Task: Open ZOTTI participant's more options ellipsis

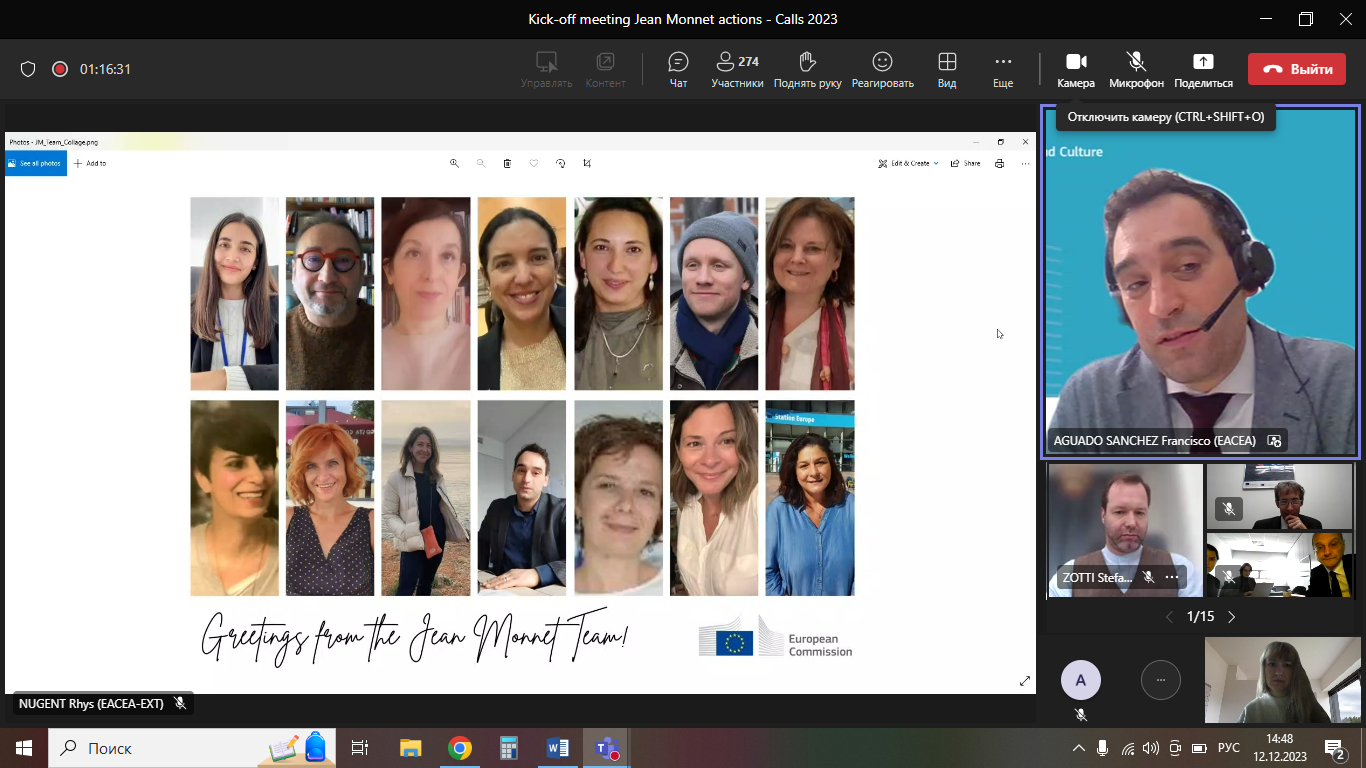Action: 1172,577
